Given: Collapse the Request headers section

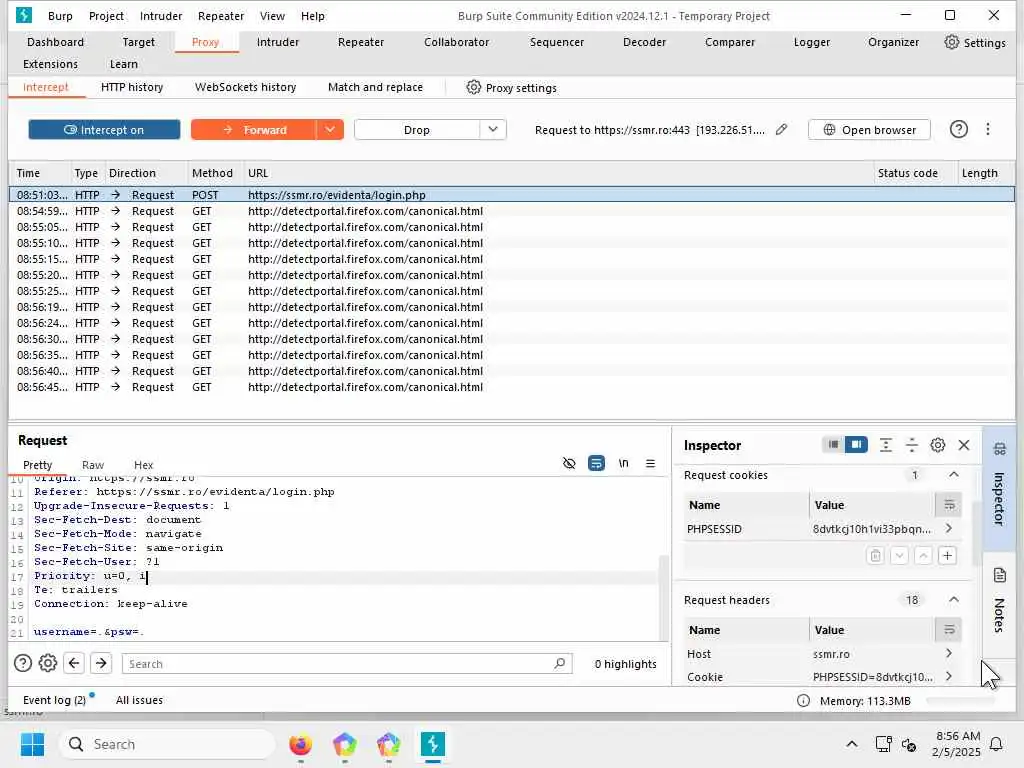Looking at the screenshot, I should click(953, 600).
